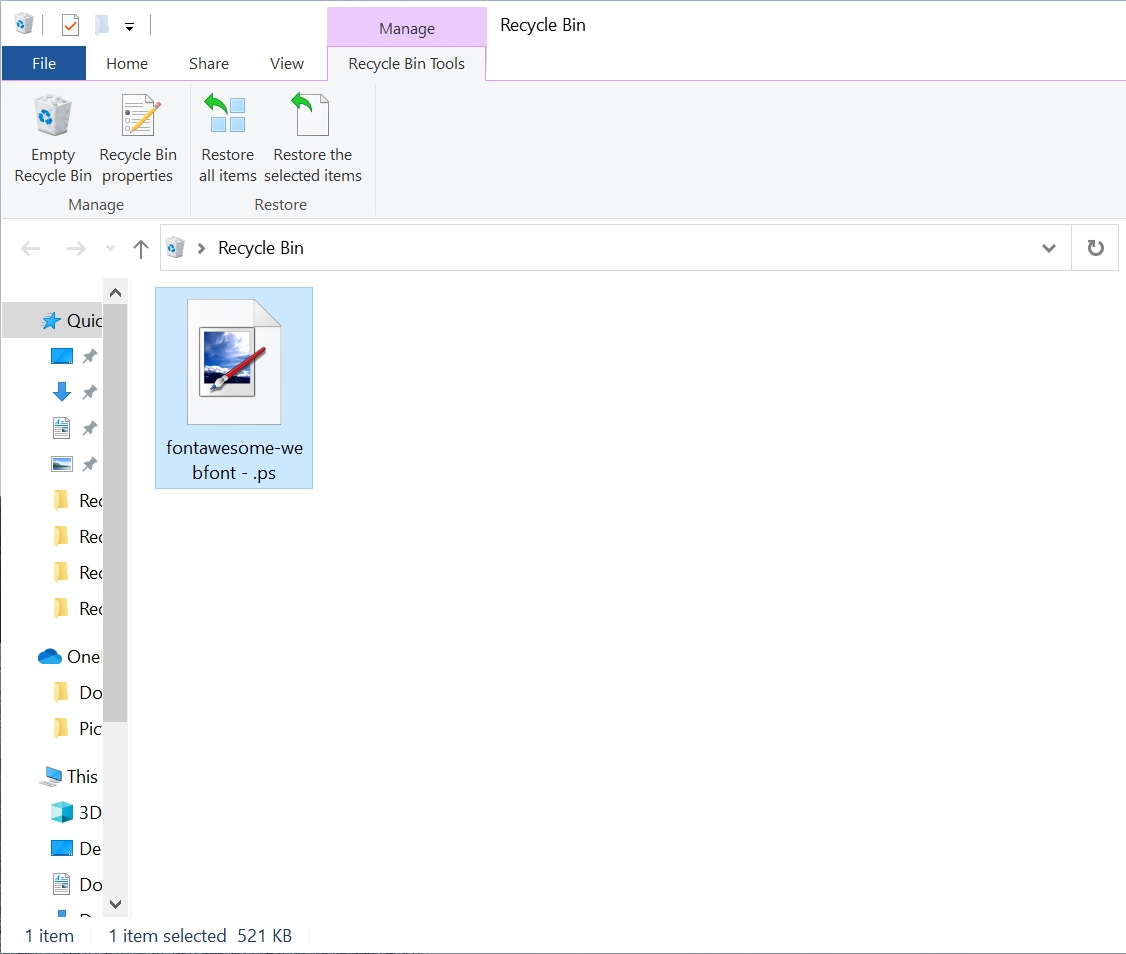
Task: Switch to the View tab
Action: click(x=287, y=63)
